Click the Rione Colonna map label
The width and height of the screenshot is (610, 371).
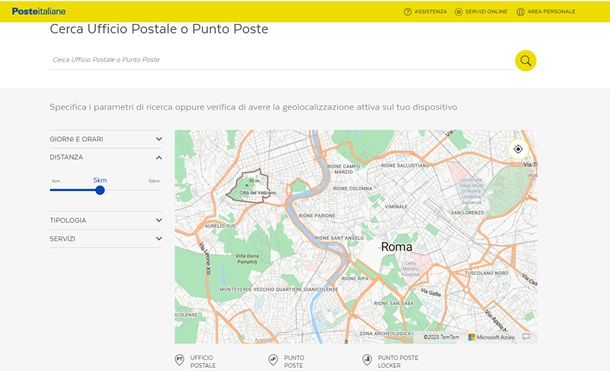click(352, 189)
